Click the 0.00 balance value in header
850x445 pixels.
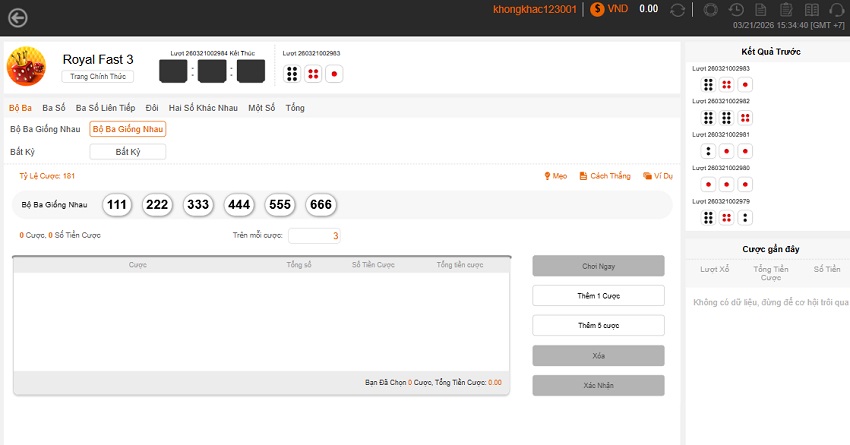pos(648,9)
